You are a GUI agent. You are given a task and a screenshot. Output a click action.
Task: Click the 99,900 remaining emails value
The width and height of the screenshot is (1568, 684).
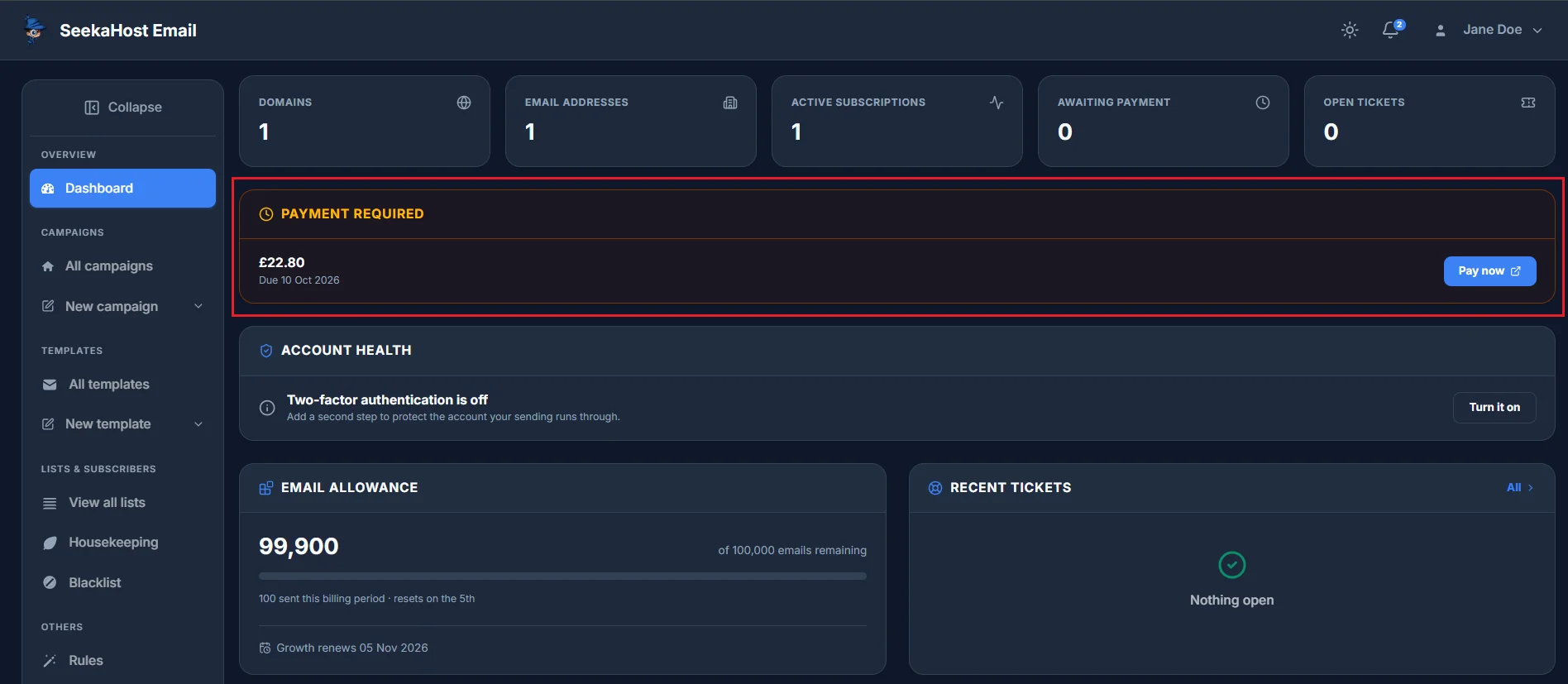click(299, 547)
